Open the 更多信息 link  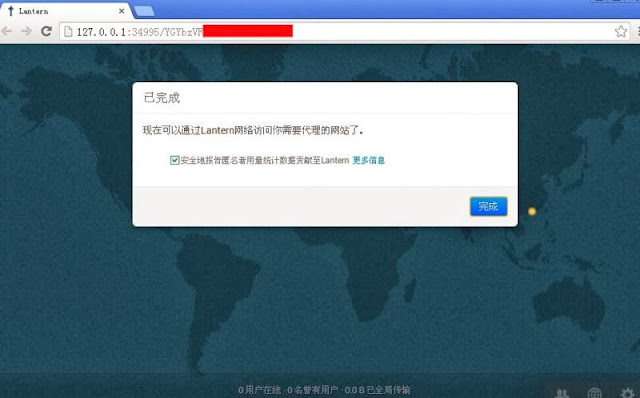click(369, 160)
